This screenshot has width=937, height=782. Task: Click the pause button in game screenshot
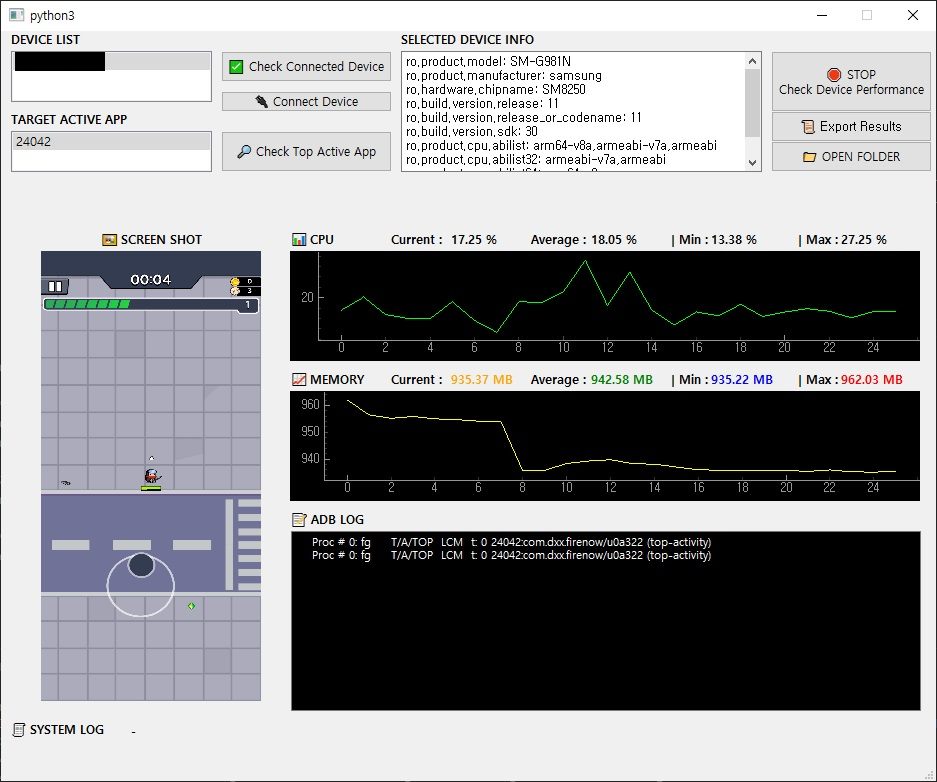[x=55, y=286]
